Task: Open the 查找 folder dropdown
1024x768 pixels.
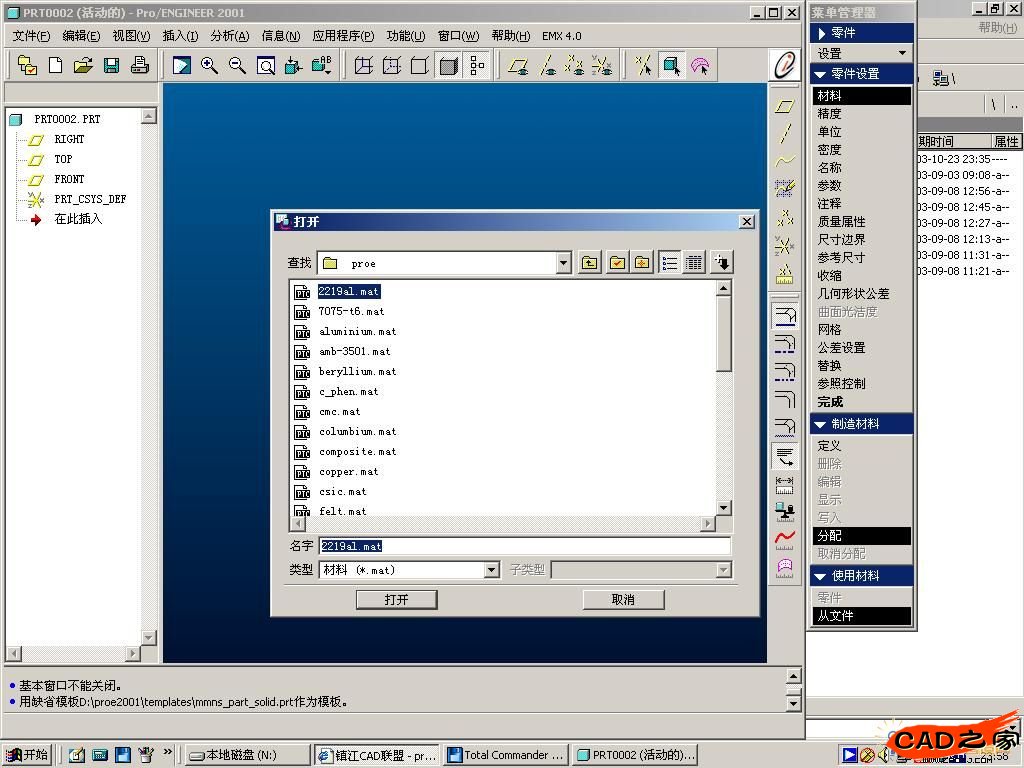Action: point(563,263)
